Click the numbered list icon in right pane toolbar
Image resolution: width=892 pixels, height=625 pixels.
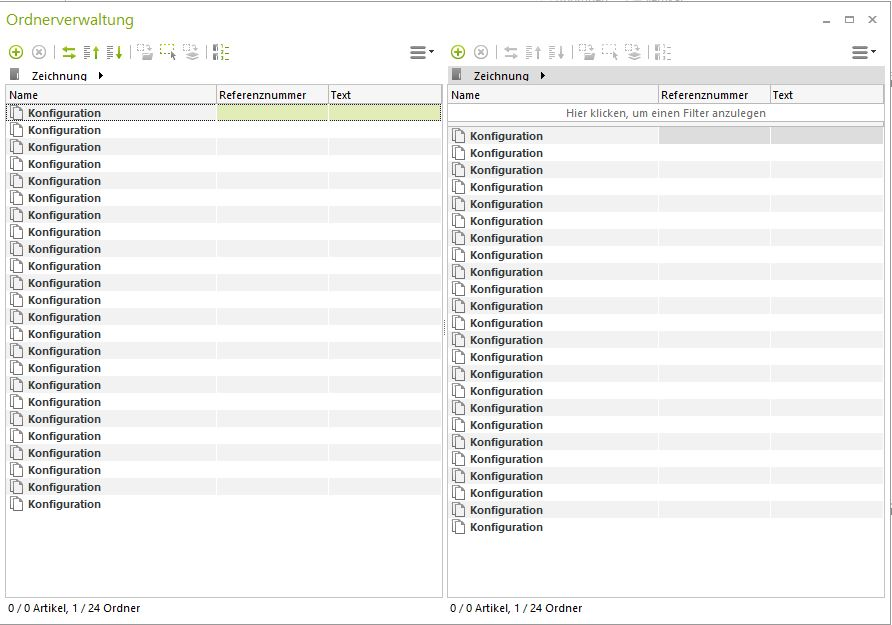point(663,52)
